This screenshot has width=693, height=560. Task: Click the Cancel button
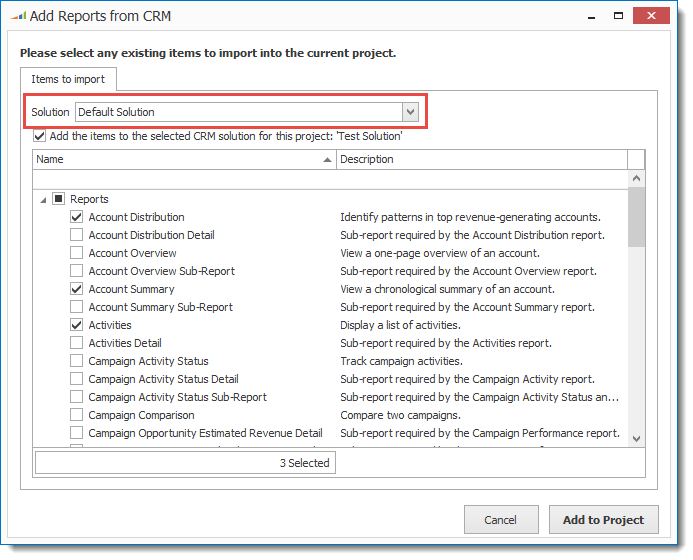pyautogui.click(x=501, y=520)
